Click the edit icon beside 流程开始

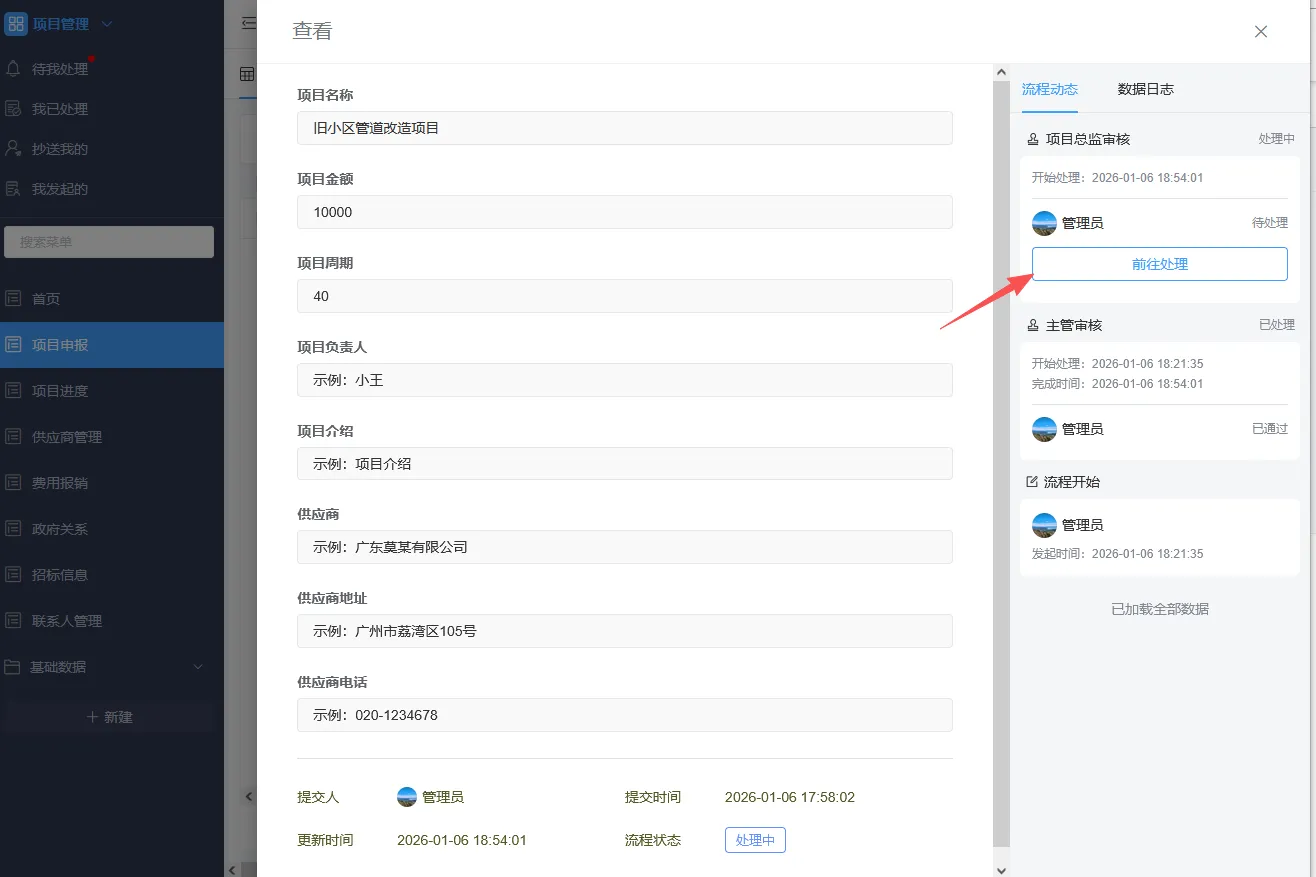1030,481
